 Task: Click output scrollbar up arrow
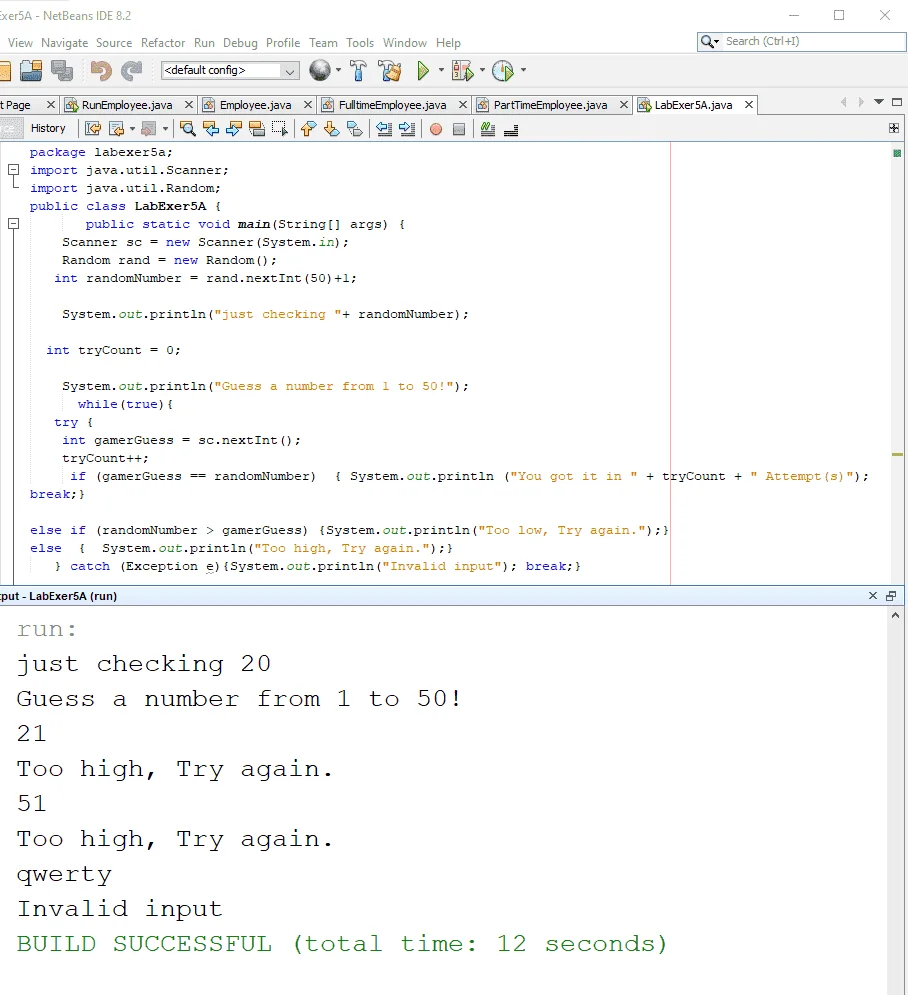[895, 616]
